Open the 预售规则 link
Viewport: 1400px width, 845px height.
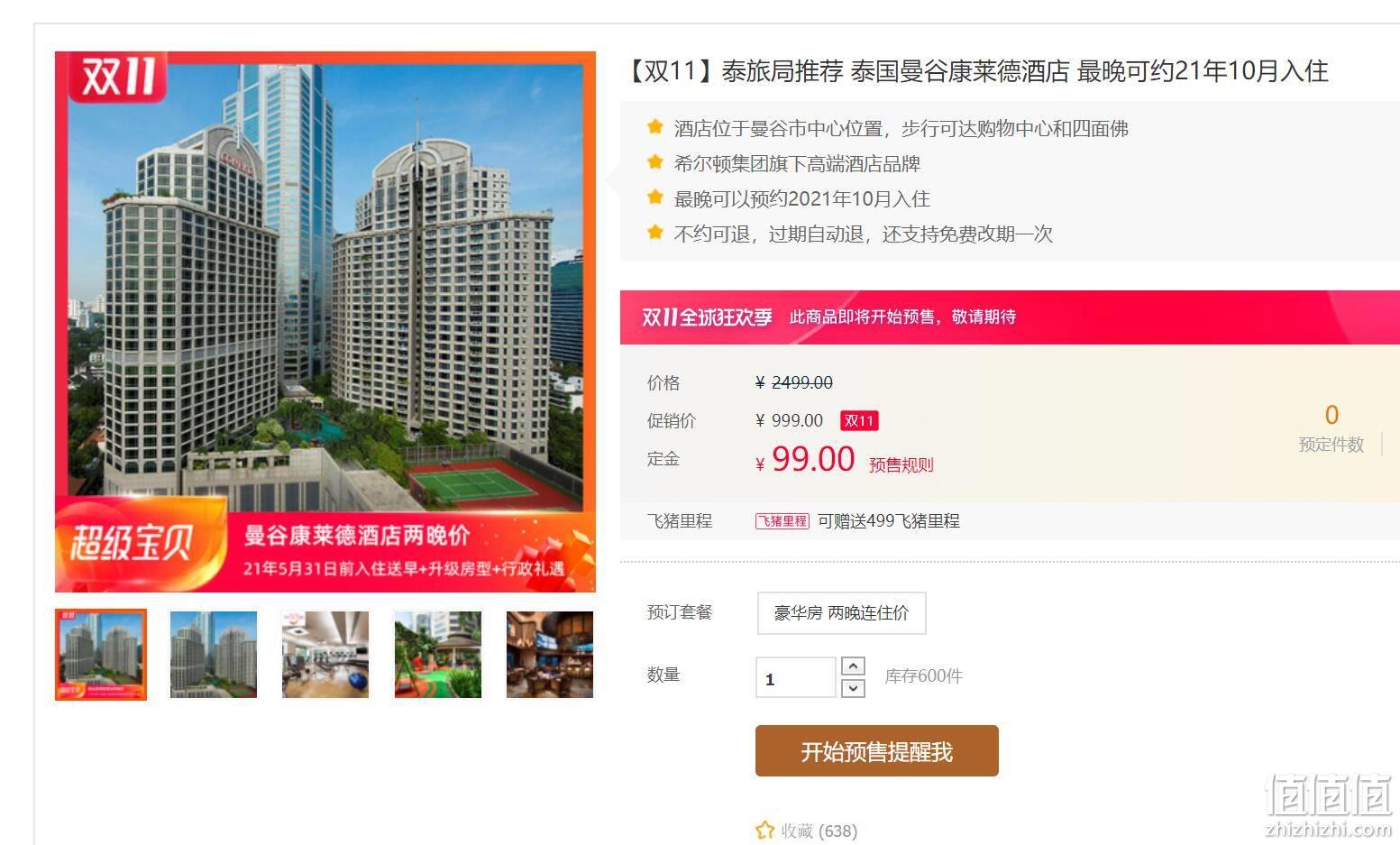pos(901,464)
